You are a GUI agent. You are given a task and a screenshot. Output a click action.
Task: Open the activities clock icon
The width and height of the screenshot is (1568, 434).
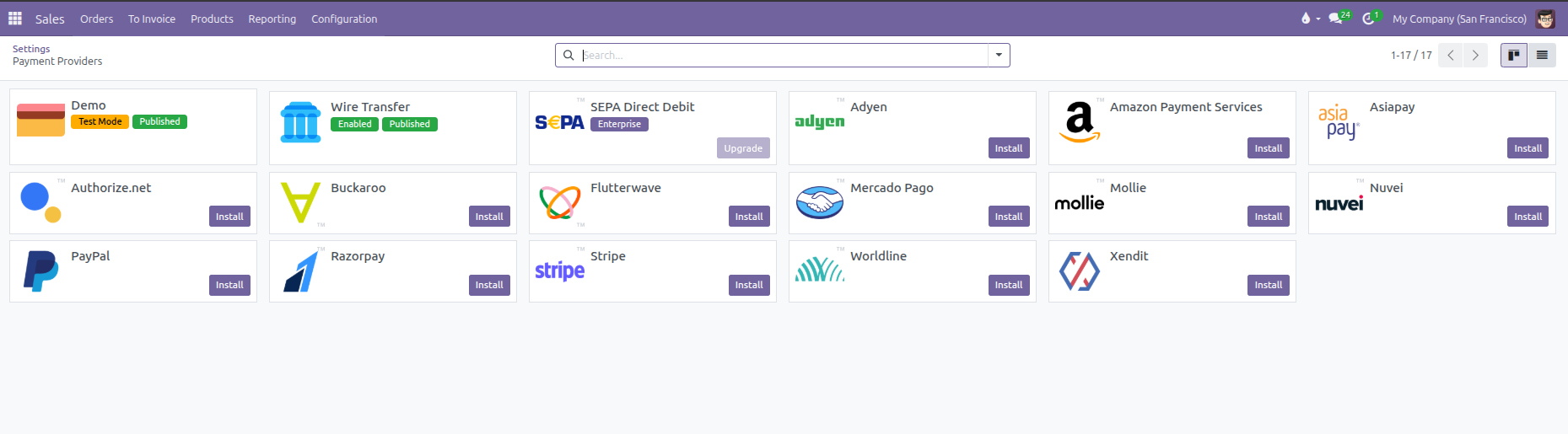pos(1368,19)
